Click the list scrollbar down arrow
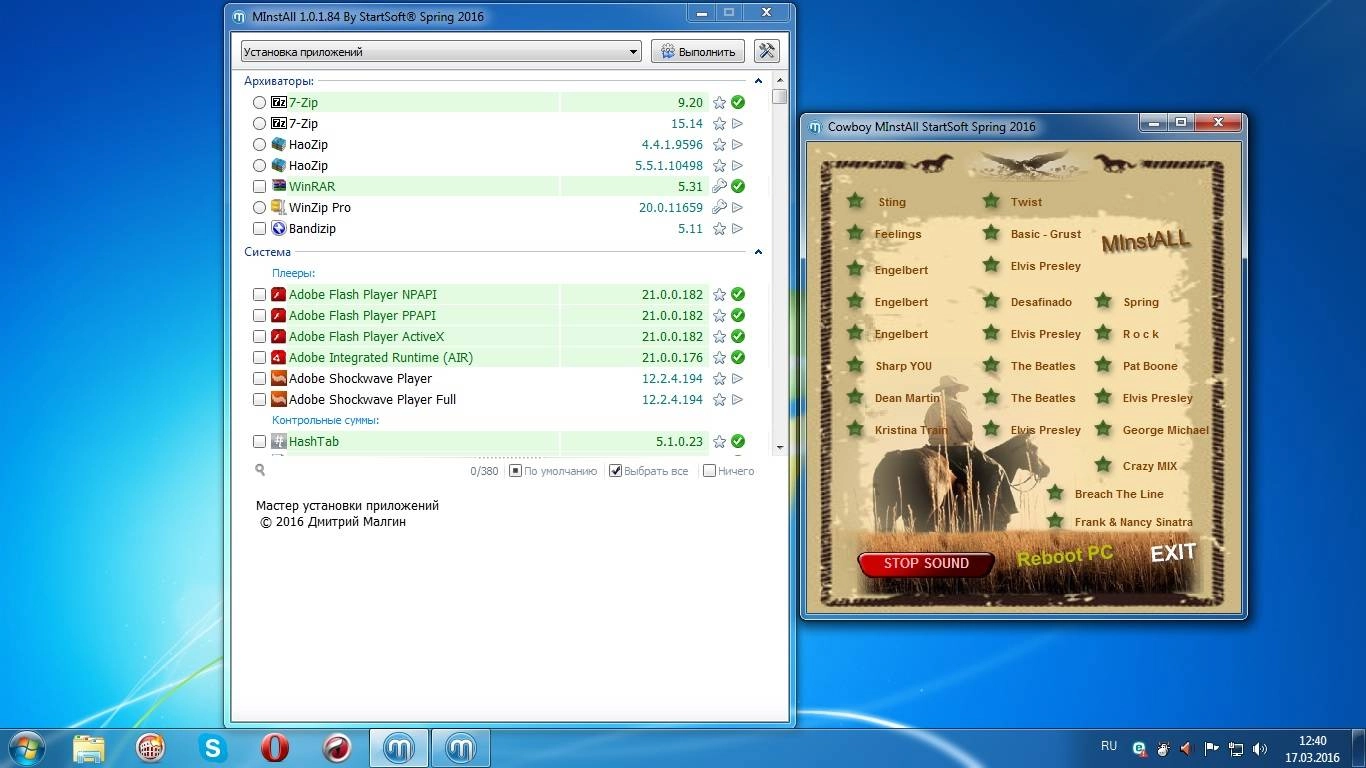Screen dimensions: 1366x768 (780, 448)
